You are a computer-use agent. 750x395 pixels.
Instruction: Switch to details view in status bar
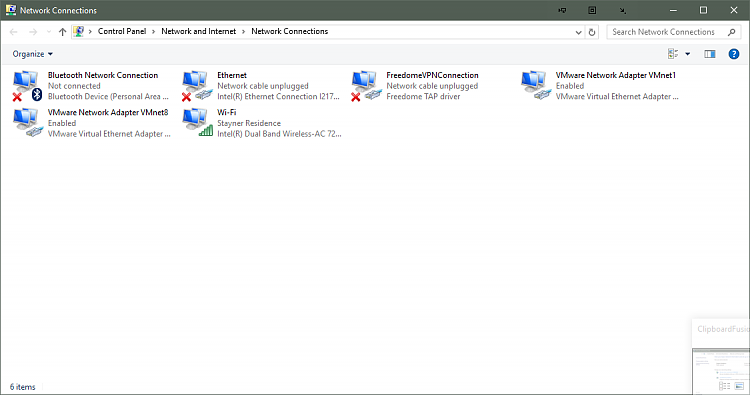724,386
